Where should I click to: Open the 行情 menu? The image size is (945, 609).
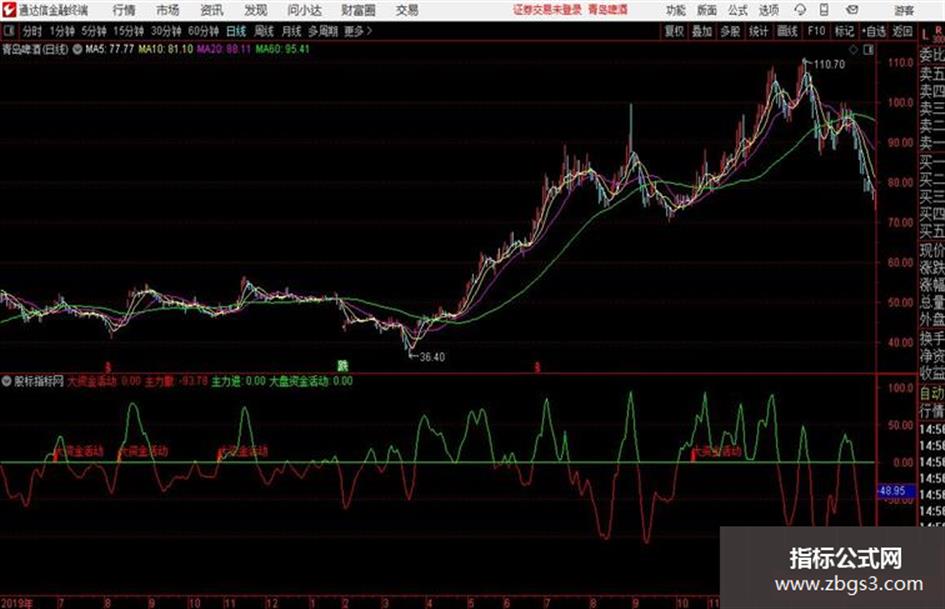pos(124,10)
